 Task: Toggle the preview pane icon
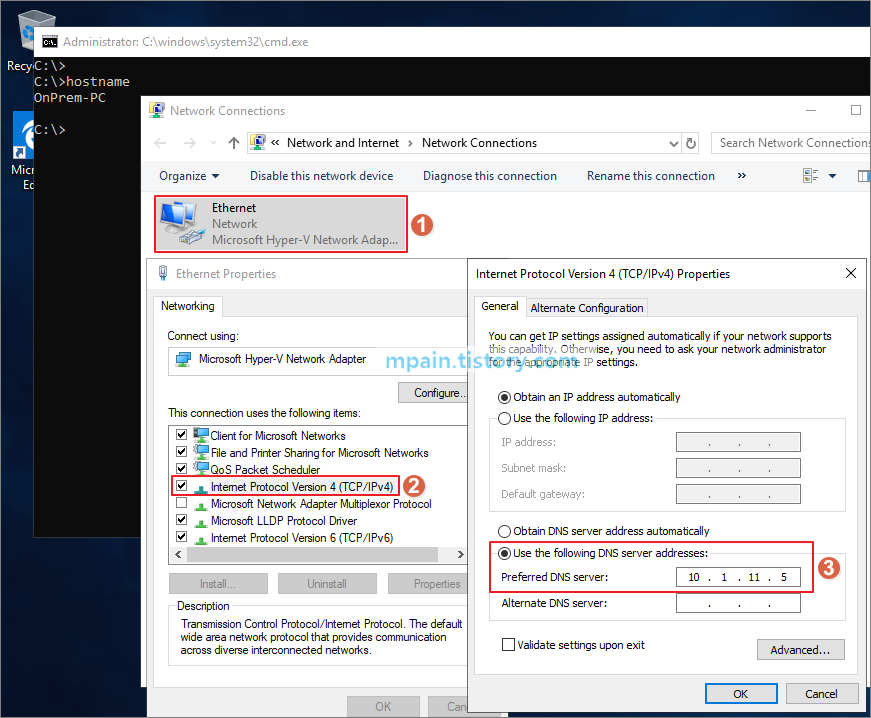864,176
